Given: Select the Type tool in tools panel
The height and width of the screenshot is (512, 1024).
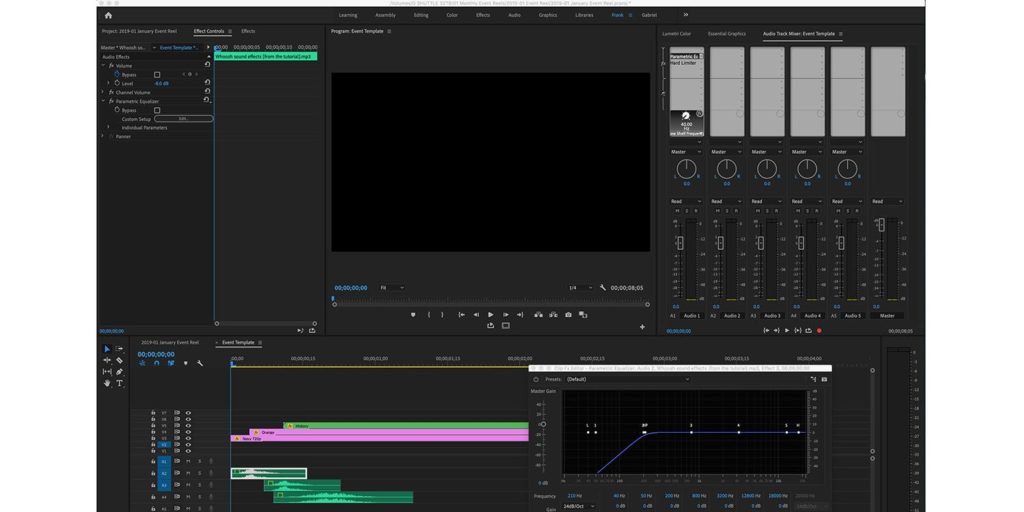Looking at the screenshot, I should pos(120,383).
